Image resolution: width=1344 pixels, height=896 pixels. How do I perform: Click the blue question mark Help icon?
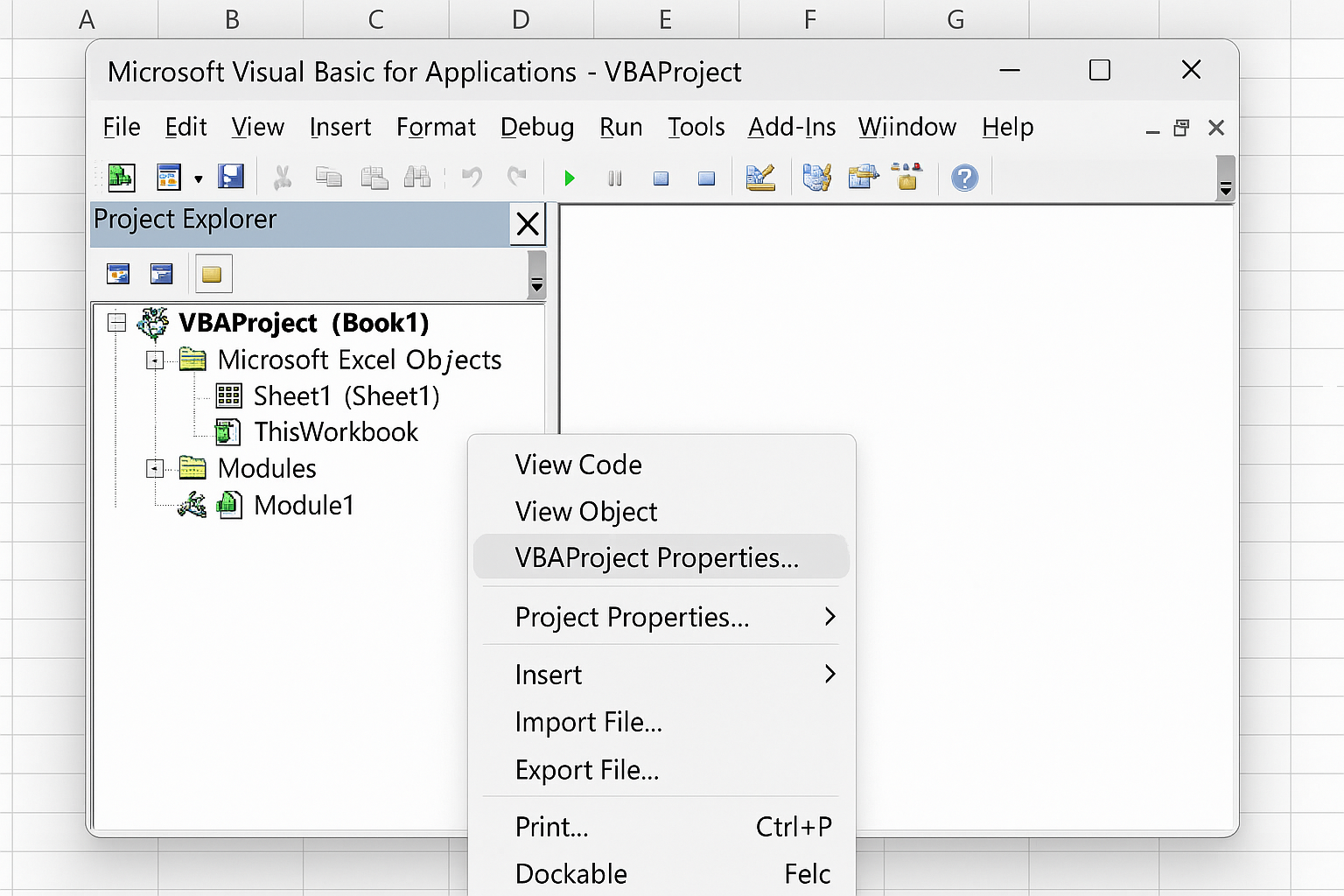(964, 178)
